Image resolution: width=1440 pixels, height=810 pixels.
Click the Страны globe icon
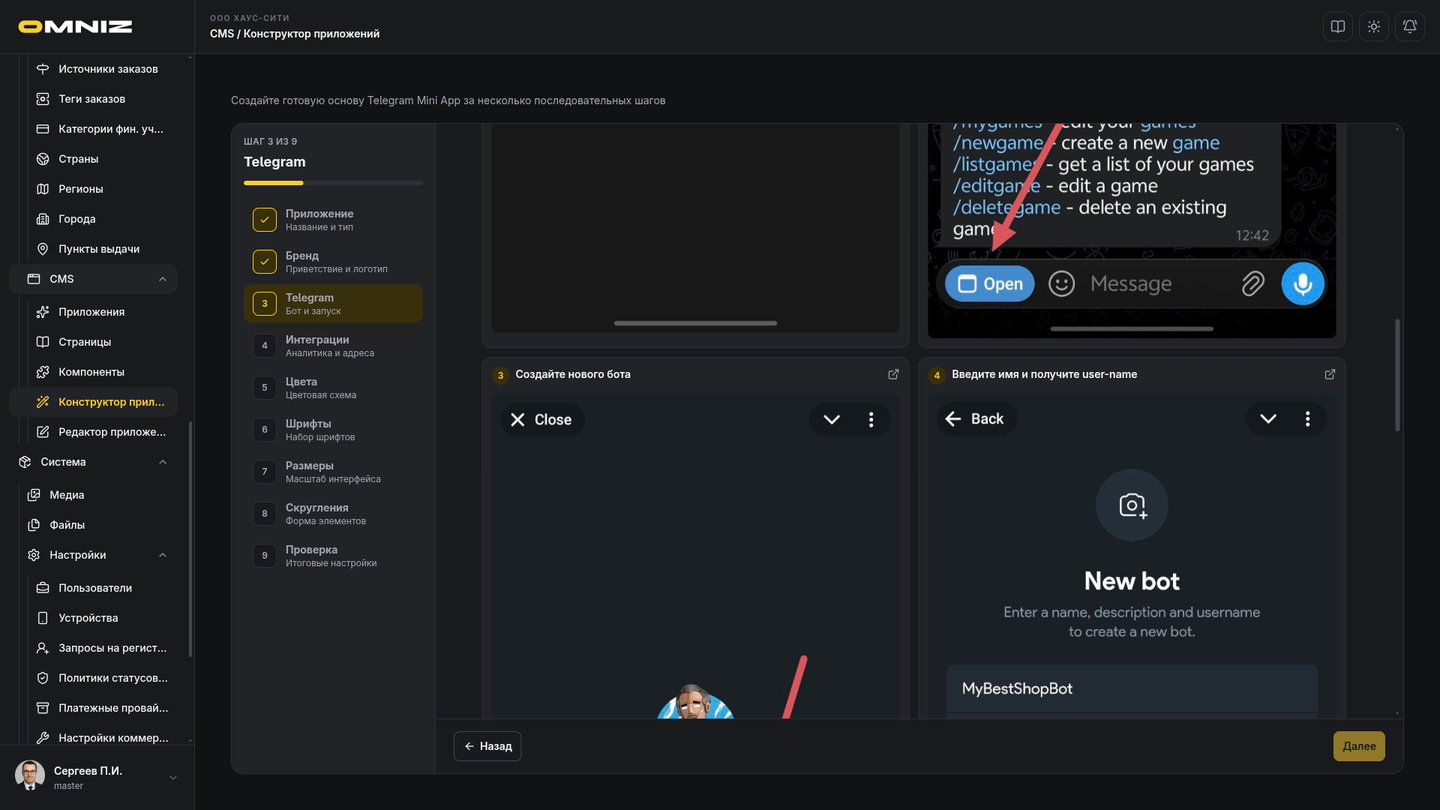43,159
